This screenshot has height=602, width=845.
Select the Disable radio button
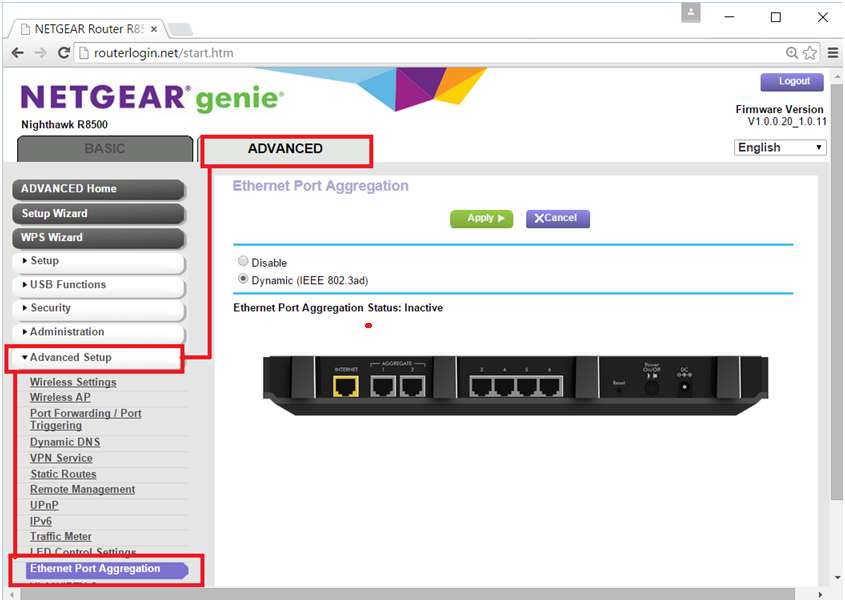tap(243, 261)
